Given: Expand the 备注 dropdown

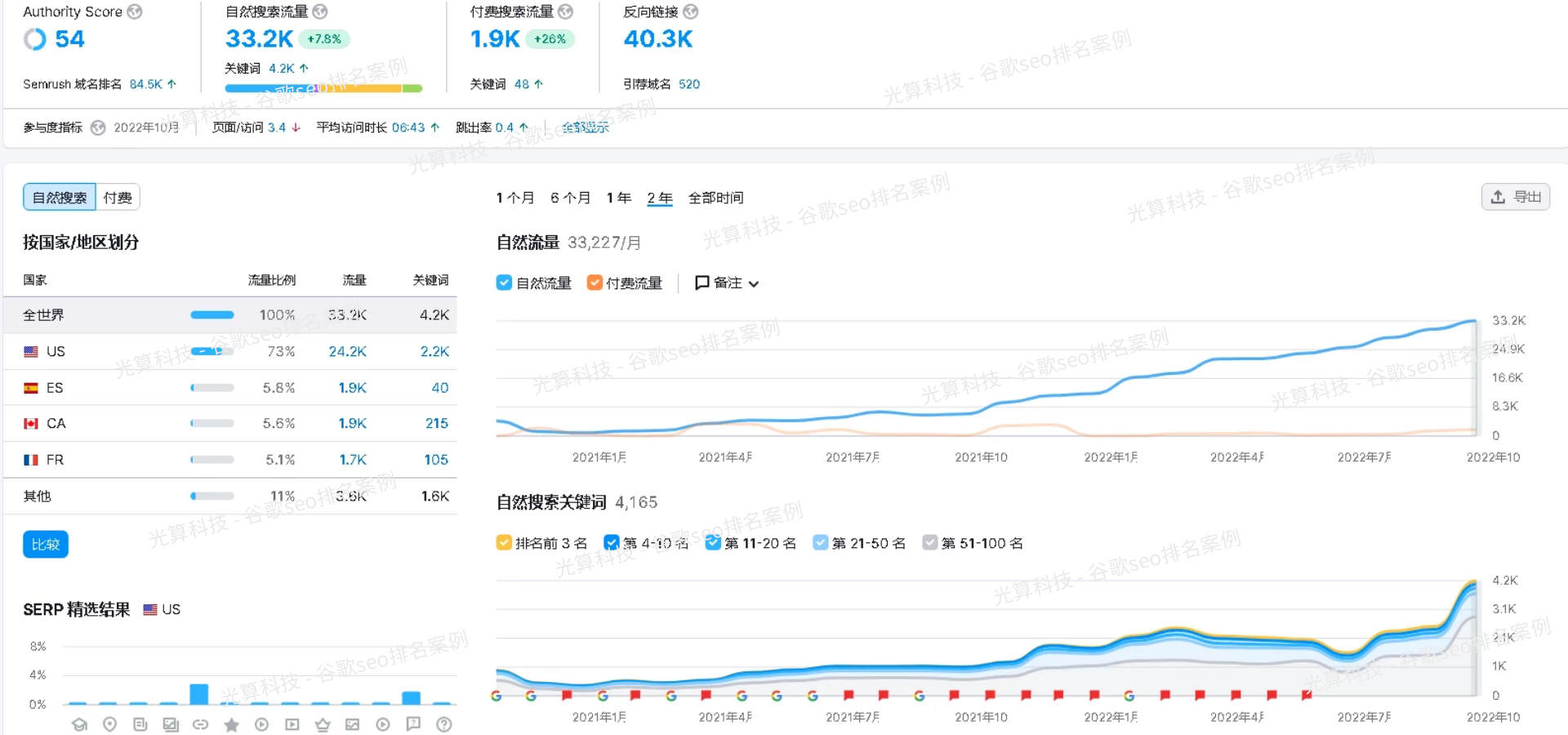Looking at the screenshot, I should [727, 283].
